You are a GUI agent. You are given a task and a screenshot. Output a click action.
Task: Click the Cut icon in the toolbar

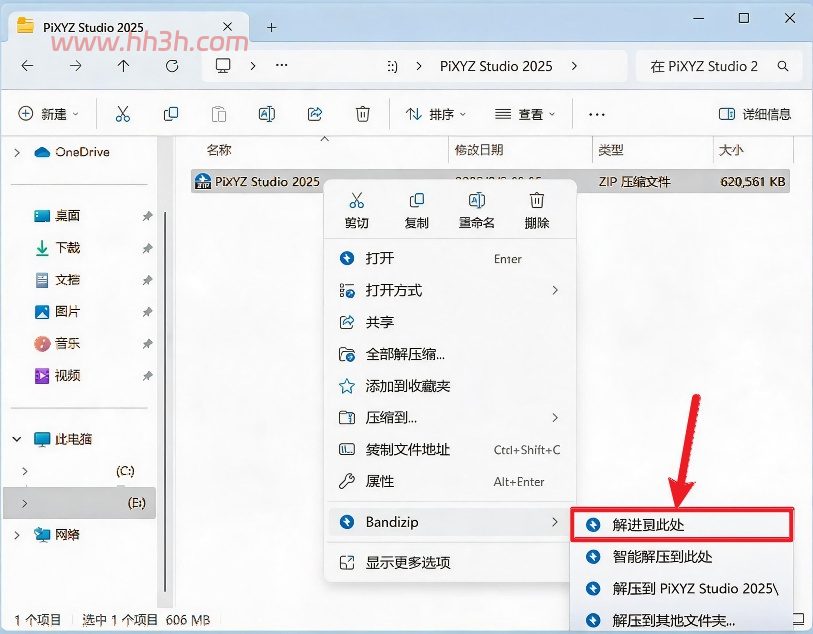(x=123, y=114)
